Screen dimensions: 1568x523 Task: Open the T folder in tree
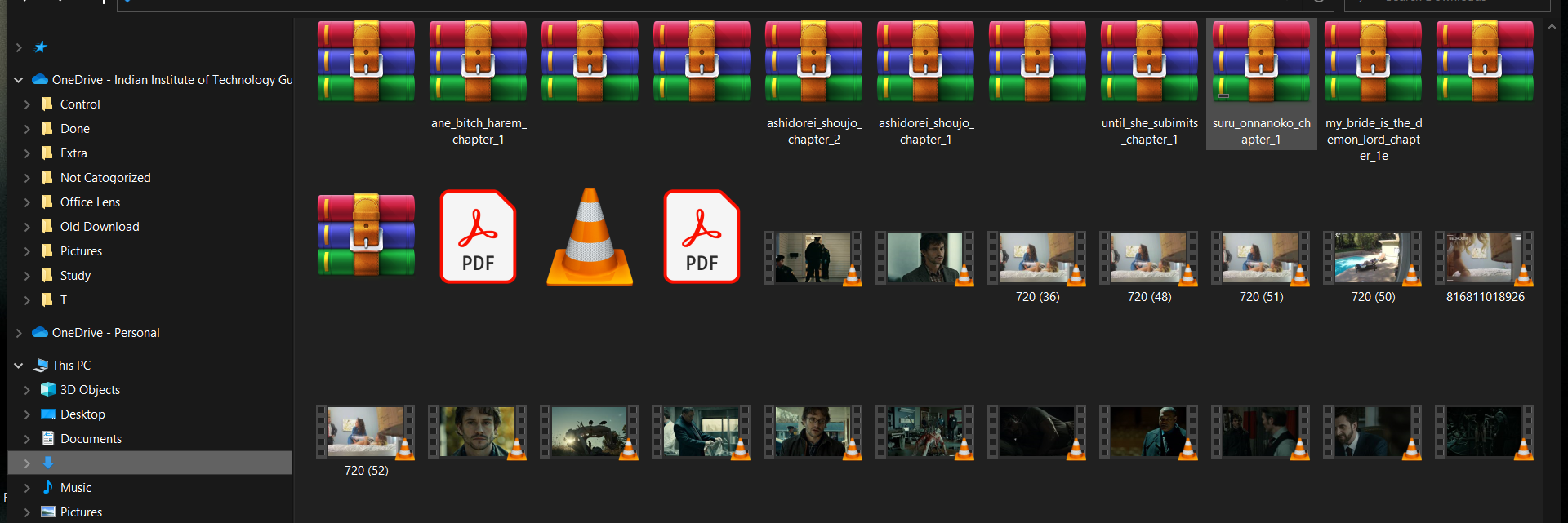pyautogui.click(x=64, y=300)
